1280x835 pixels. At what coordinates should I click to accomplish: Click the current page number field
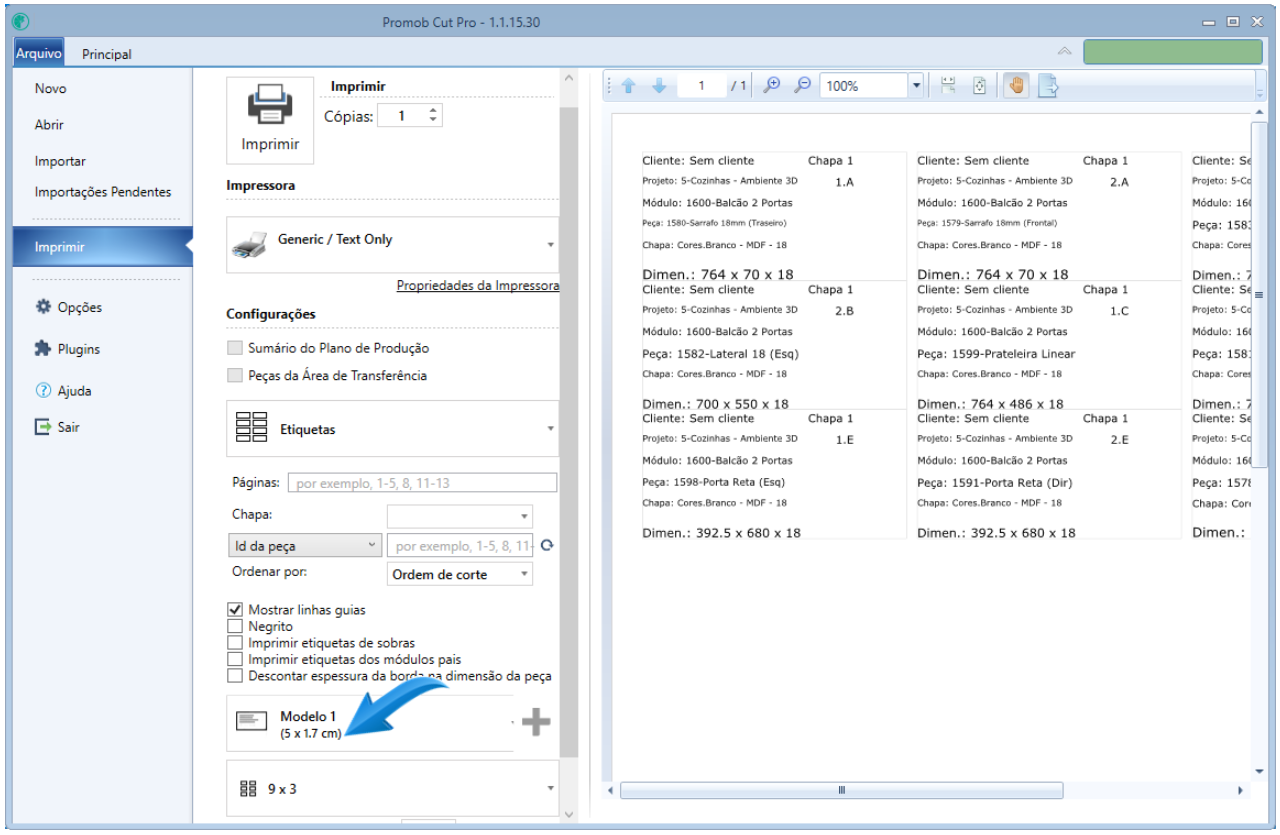701,86
